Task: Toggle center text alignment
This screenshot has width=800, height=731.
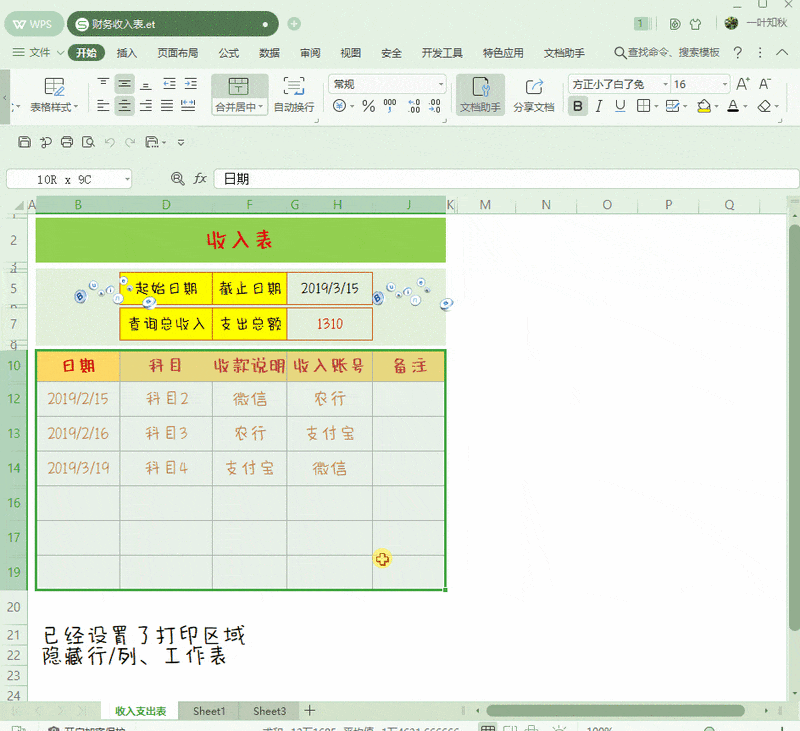Action: [x=125, y=106]
